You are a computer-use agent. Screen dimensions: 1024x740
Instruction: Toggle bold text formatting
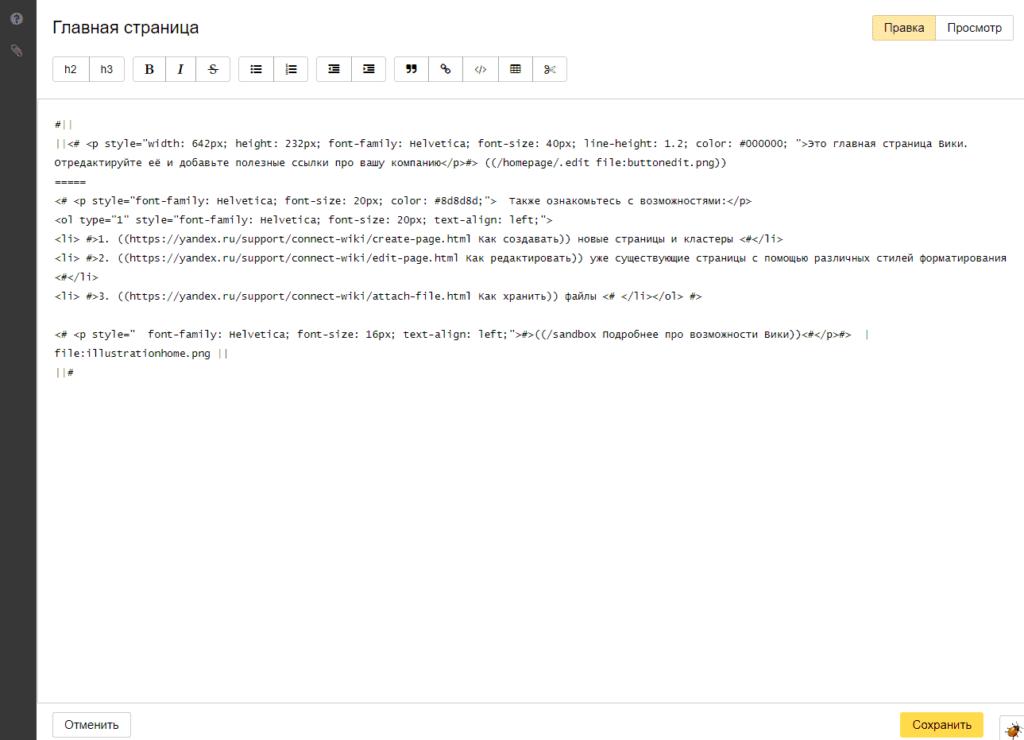tap(150, 69)
